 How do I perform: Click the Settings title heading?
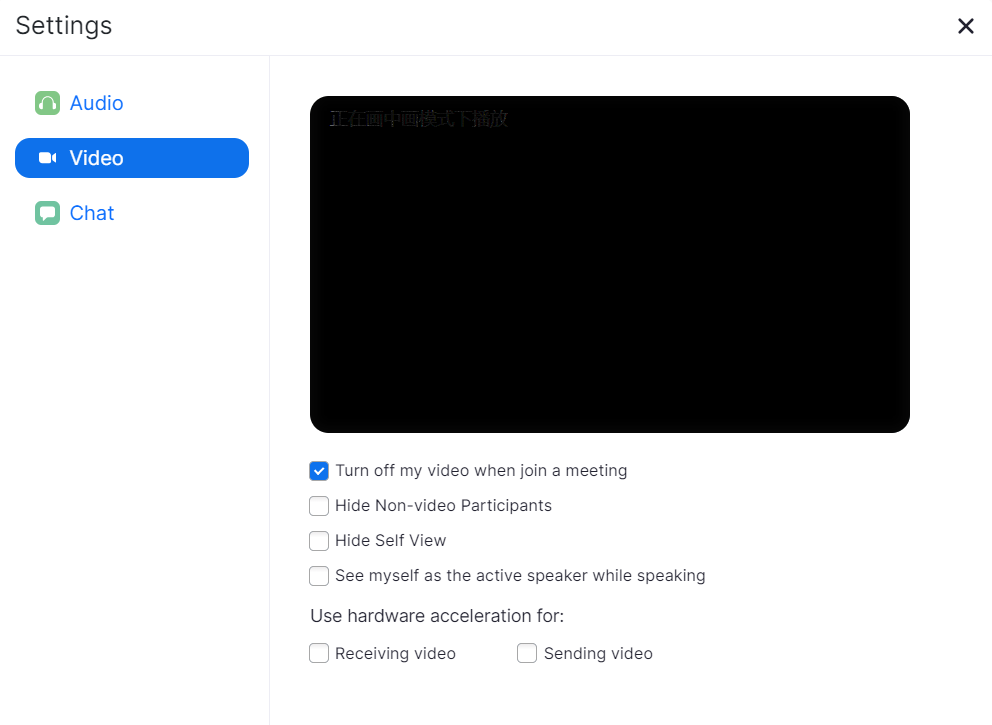click(x=64, y=26)
